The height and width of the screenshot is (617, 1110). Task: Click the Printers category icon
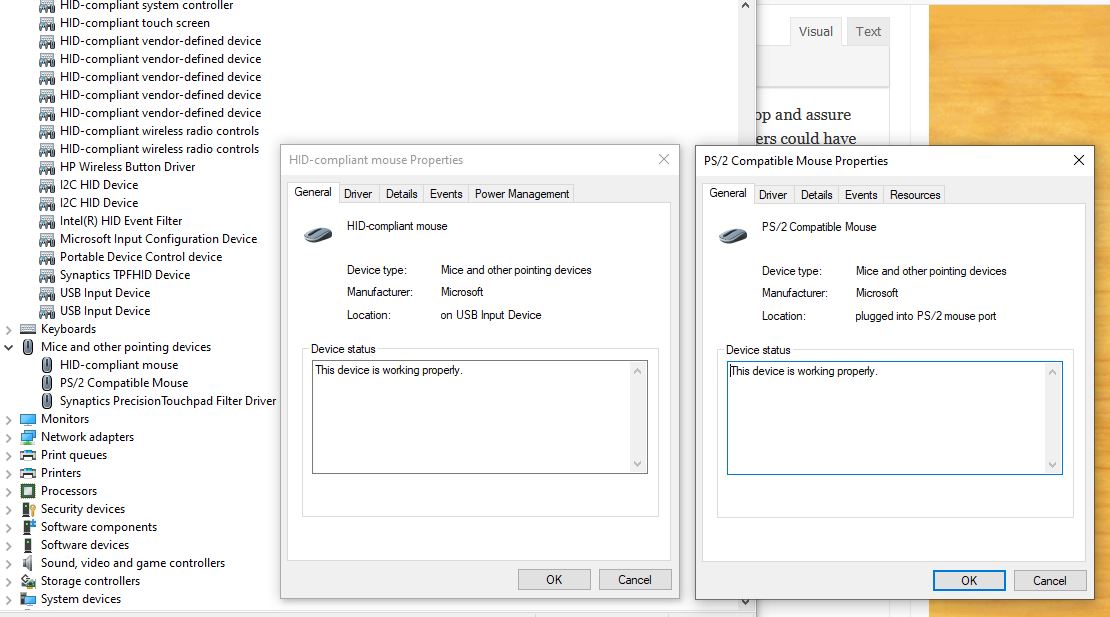point(28,473)
